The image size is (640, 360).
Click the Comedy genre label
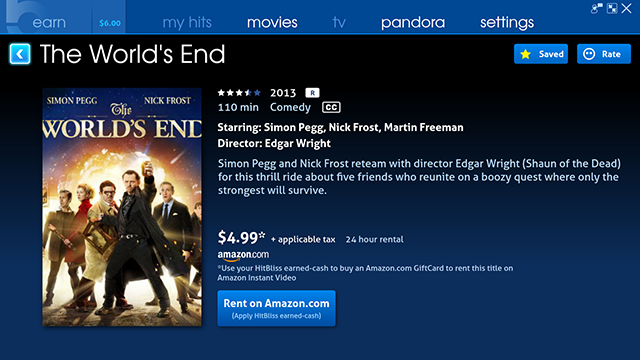pyautogui.click(x=290, y=107)
